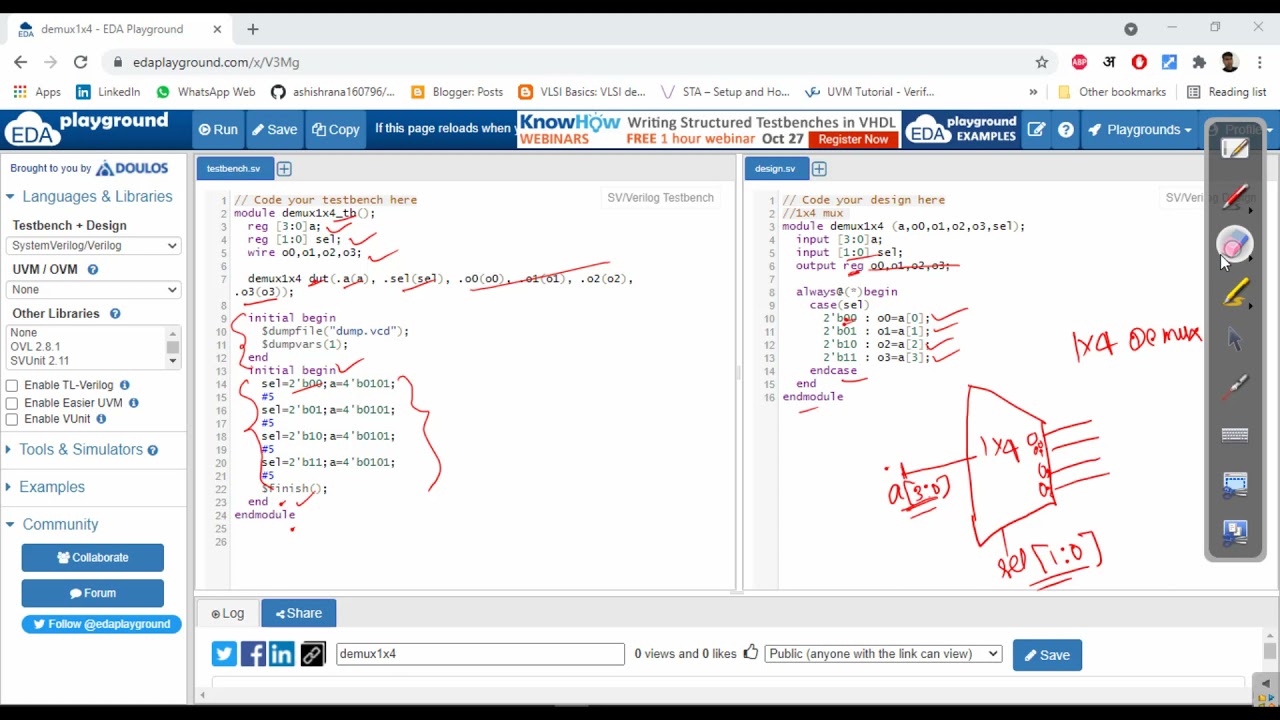Go back to previous page
This screenshot has width=1280, height=720.
point(21,62)
